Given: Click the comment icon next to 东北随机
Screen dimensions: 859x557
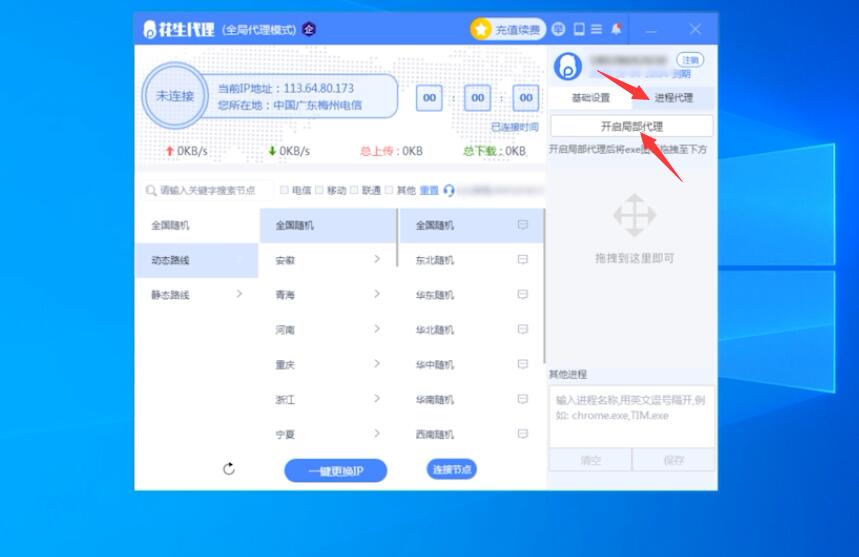Looking at the screenshot, I should click(x=522, y=260).
